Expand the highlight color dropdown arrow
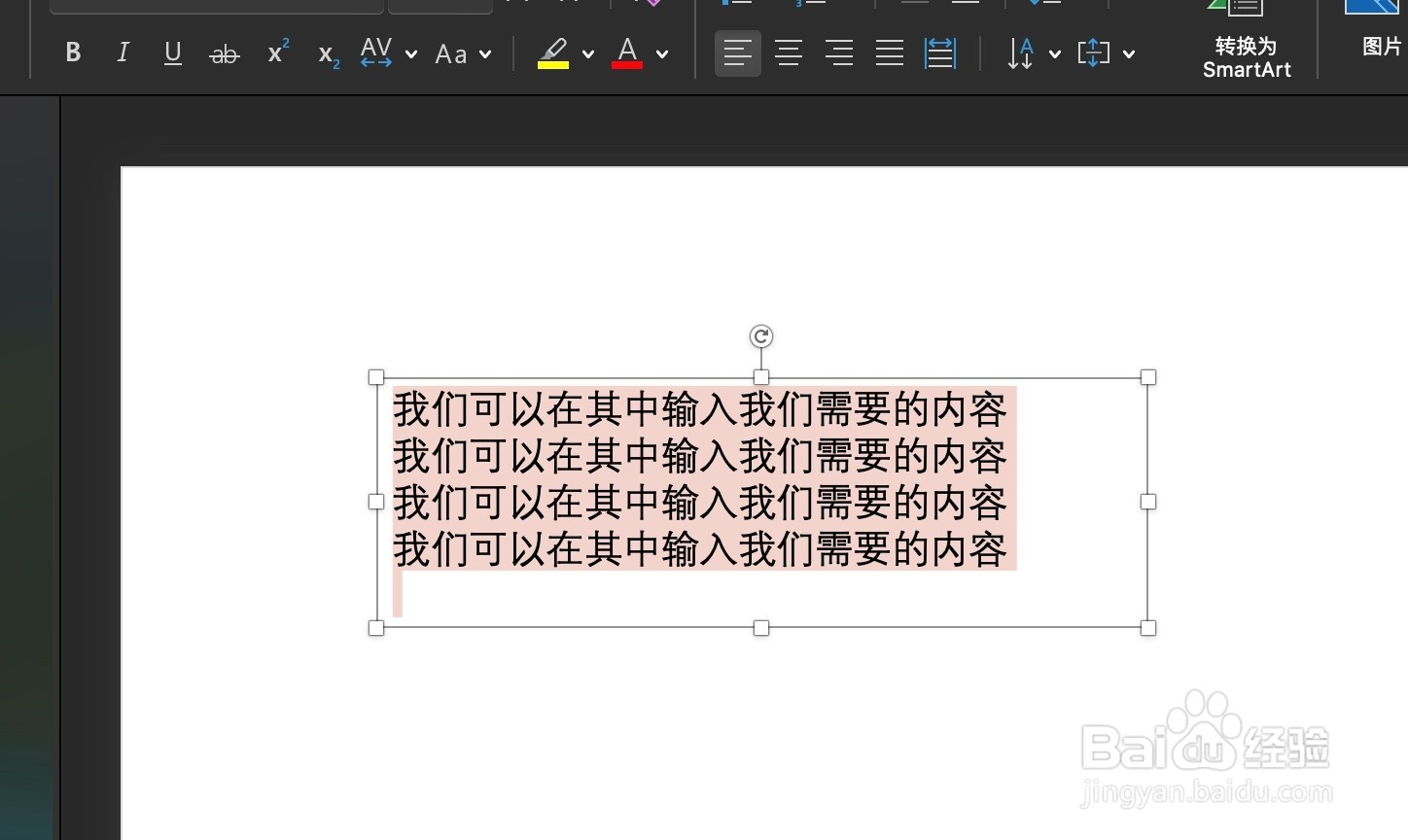 588,54
